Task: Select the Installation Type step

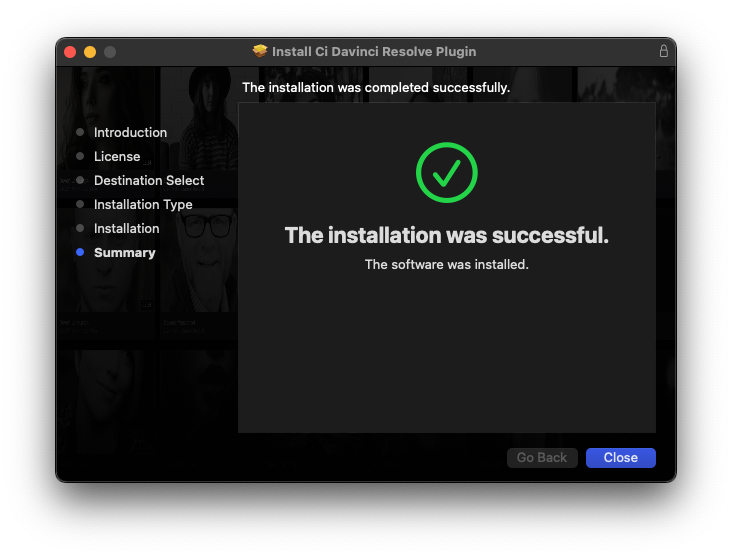Action: pos(143,204)
